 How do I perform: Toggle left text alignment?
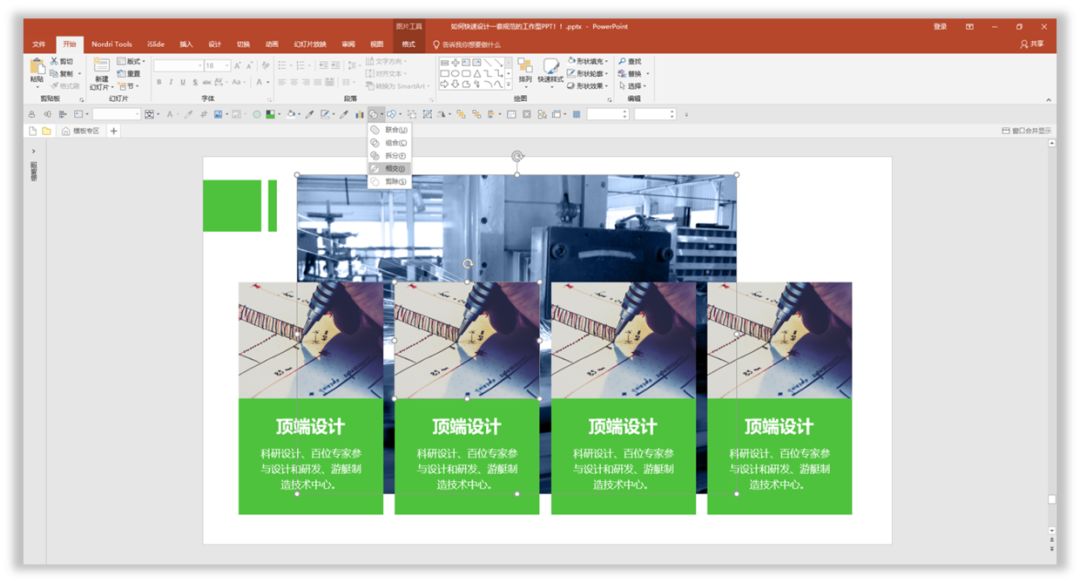[x=282, y=82]
